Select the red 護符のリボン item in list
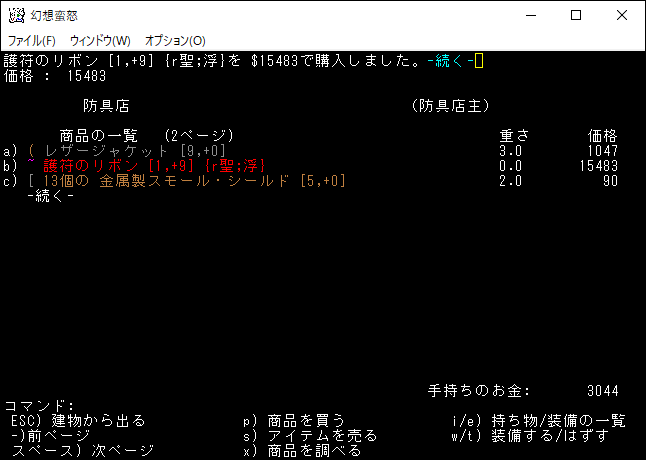Screen dimensions: 646x460 154,166
